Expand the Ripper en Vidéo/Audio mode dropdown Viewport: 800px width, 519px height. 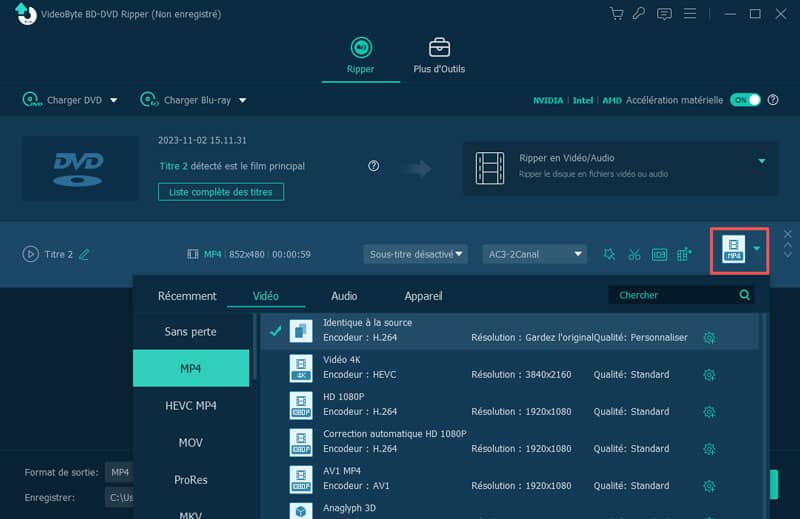(761, 160)
